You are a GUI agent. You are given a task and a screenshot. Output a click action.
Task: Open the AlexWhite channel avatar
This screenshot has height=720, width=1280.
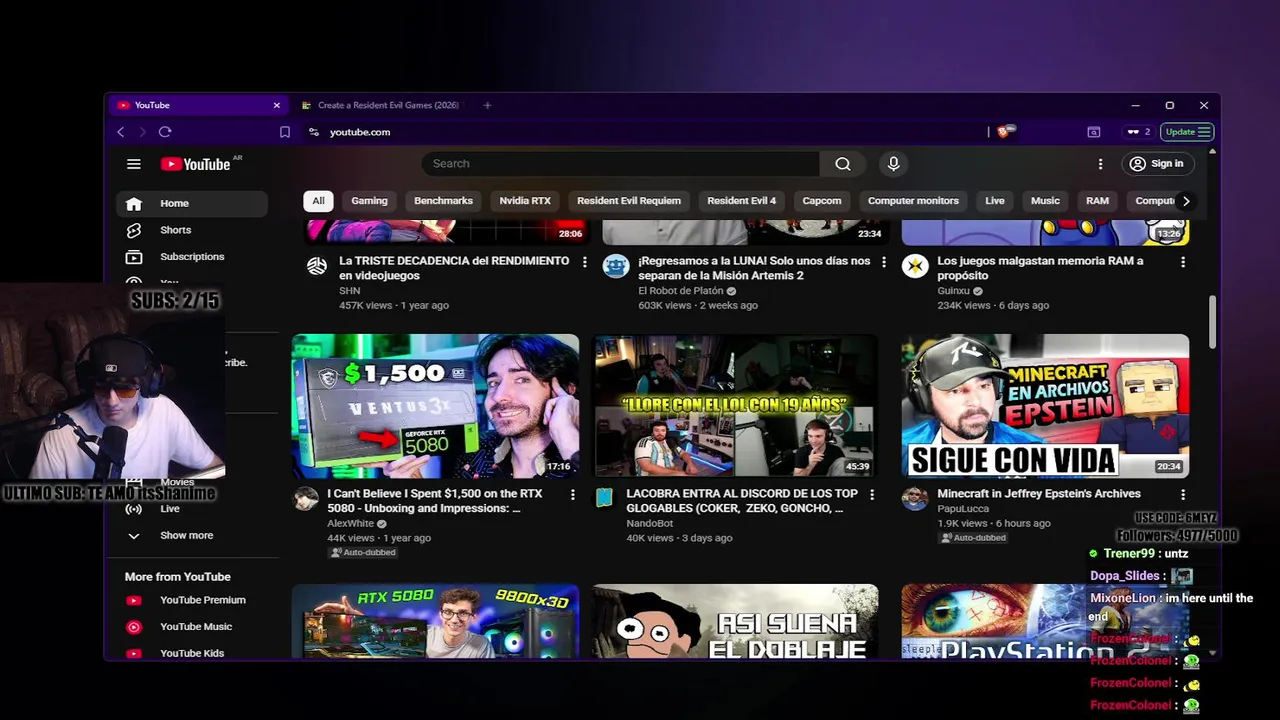point(306,499)
